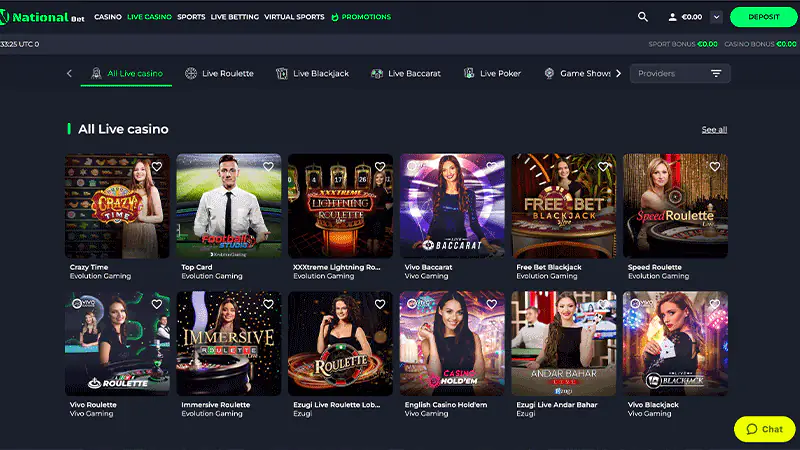Click the All Live casino dealer icon

coord(96,73)
